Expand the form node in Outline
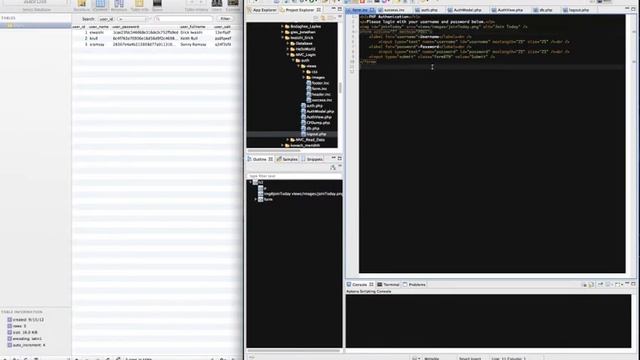Screen dimensions: 640x360 256,200
